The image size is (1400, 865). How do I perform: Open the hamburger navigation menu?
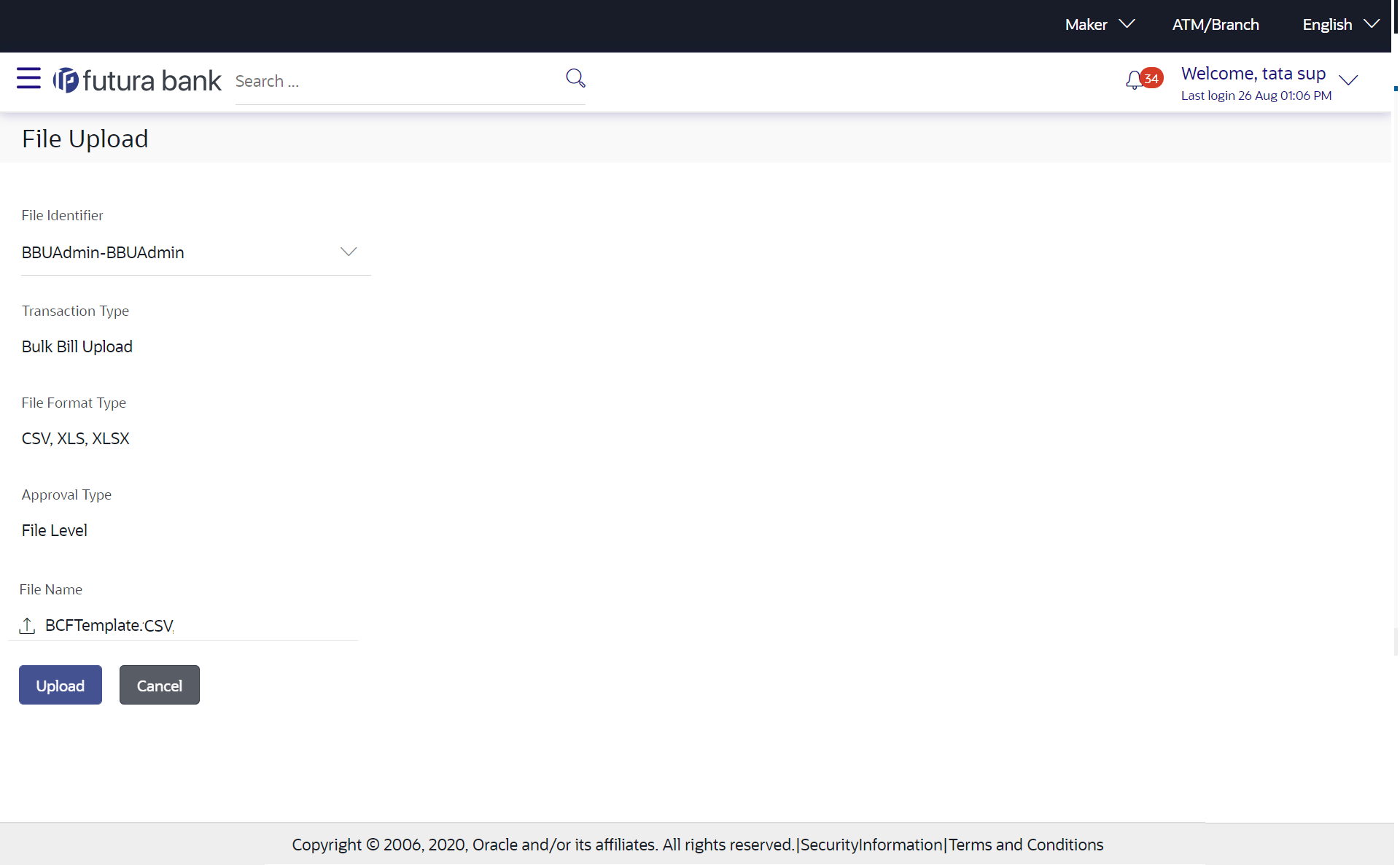[x=28, y=78]
